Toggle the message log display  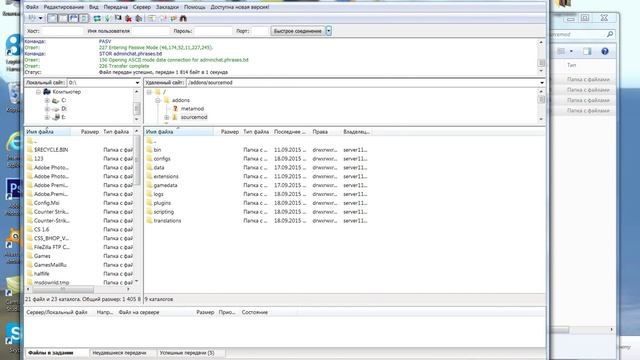coord(53,18)
